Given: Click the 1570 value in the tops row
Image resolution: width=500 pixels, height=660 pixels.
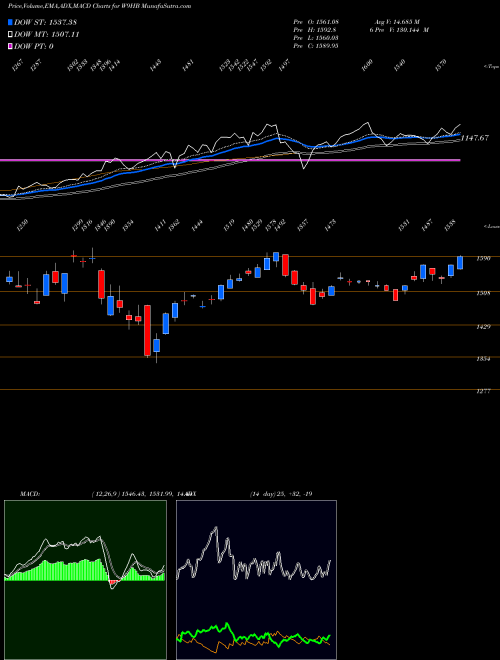Looking at the screenshot, I should pos(441,65).
